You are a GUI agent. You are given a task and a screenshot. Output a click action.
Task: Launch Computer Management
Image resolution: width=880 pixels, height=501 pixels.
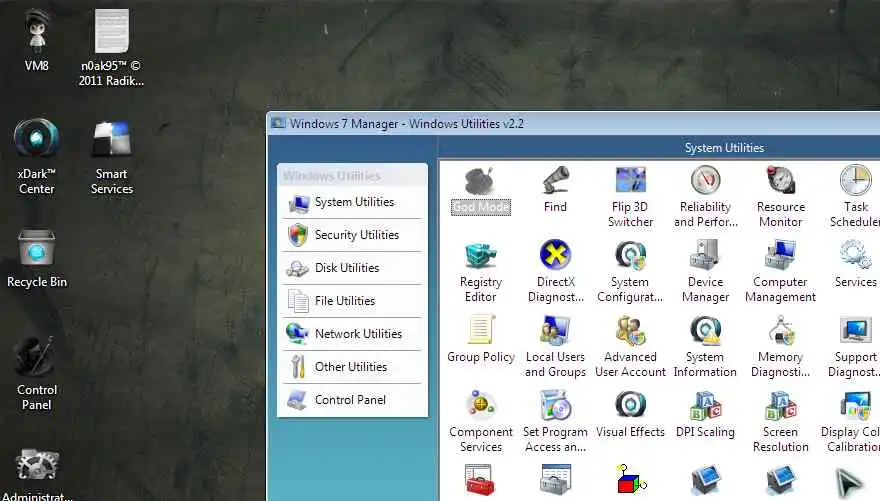click(x=781, y=272)
